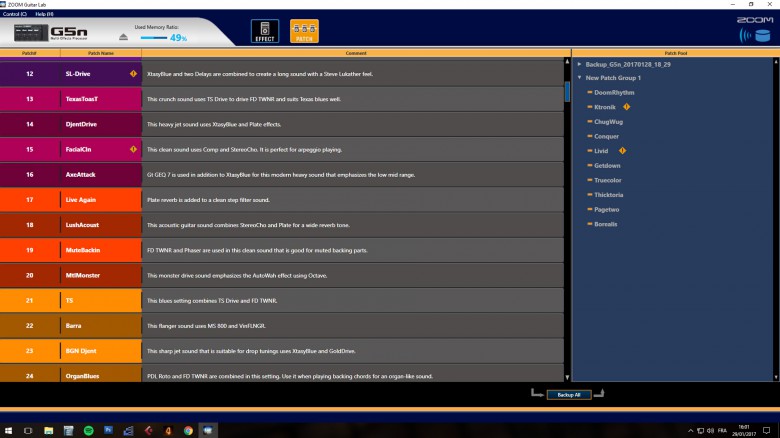Select patch 12 SL-Drive

(71, 74)
